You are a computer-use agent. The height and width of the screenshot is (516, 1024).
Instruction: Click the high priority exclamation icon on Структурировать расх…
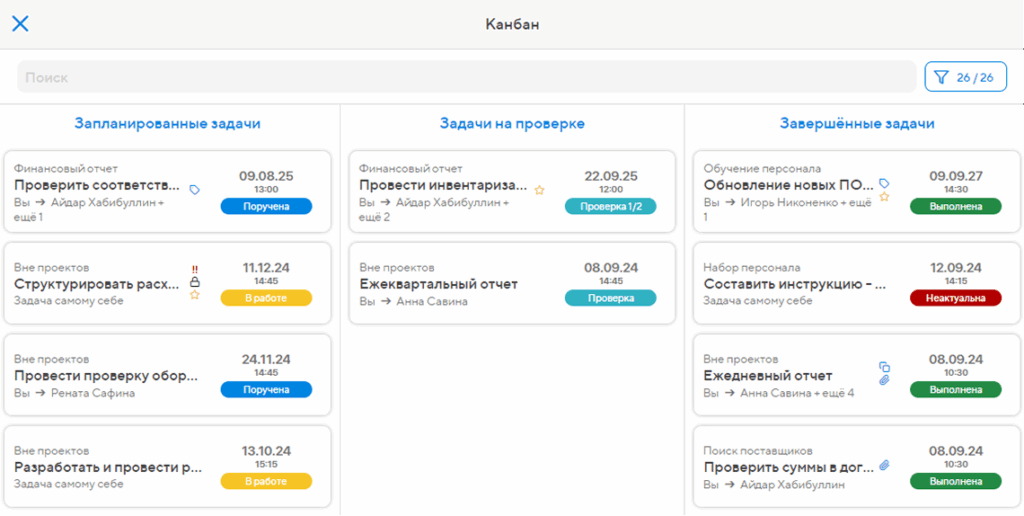194,269
